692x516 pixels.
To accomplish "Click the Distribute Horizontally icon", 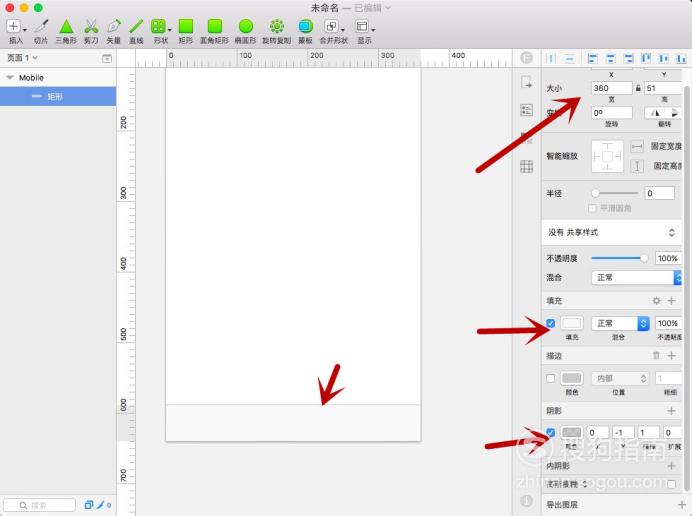I will [551, 58].
